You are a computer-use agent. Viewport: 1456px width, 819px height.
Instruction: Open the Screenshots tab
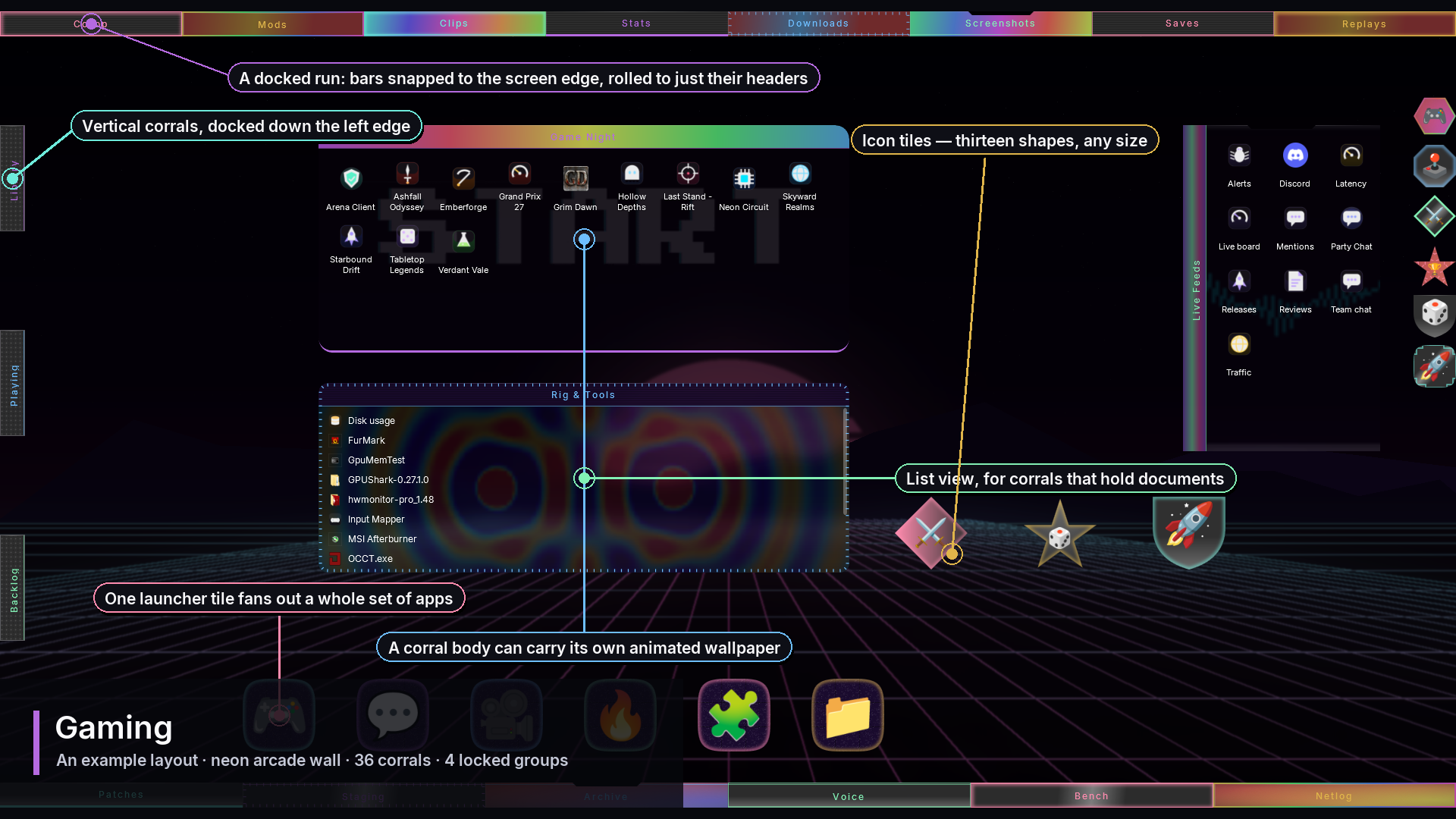1000,24
